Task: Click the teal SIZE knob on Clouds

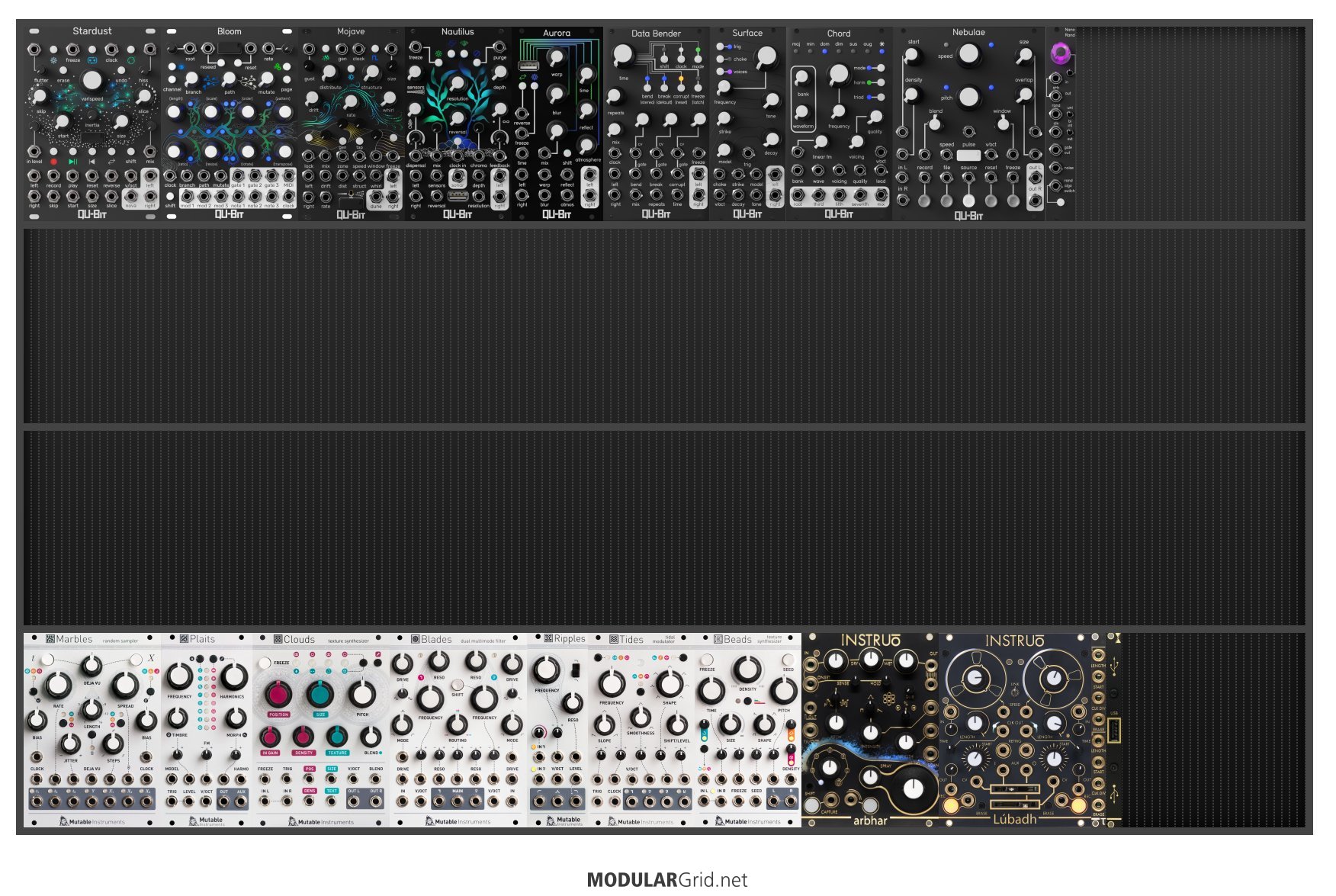Action: tap(320, 695)
